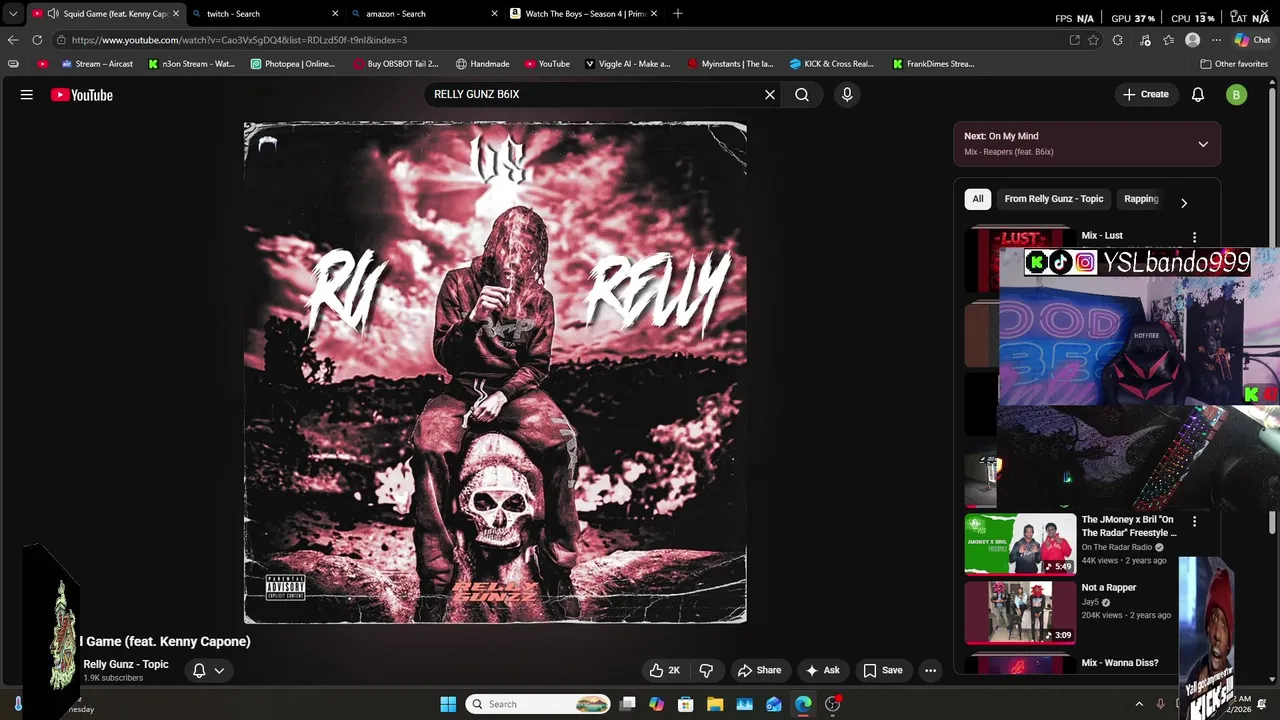
Task: Start voice search with the microphone
Action: (847, 95)
